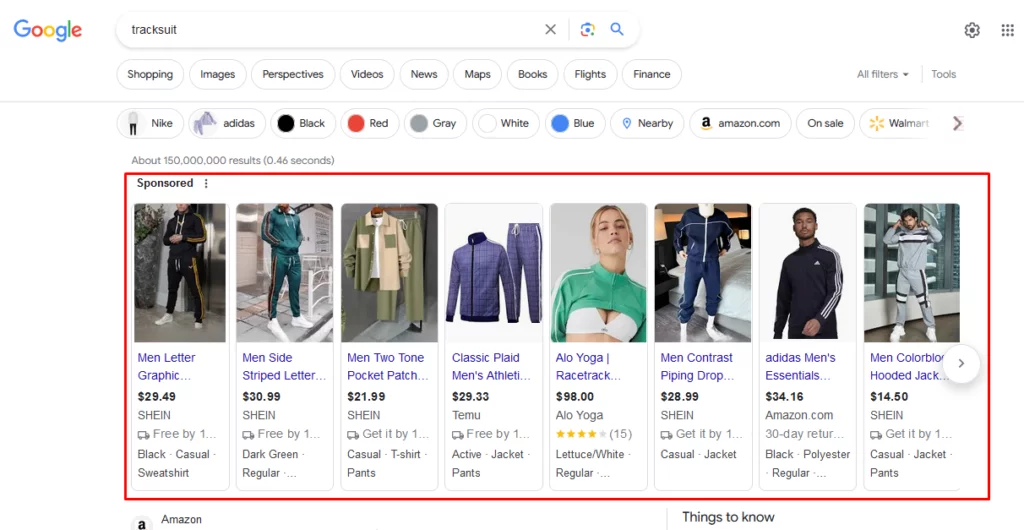Click the $98.00 Alo Yoga price
This screenshot has height=530, width=1024.
575,397
